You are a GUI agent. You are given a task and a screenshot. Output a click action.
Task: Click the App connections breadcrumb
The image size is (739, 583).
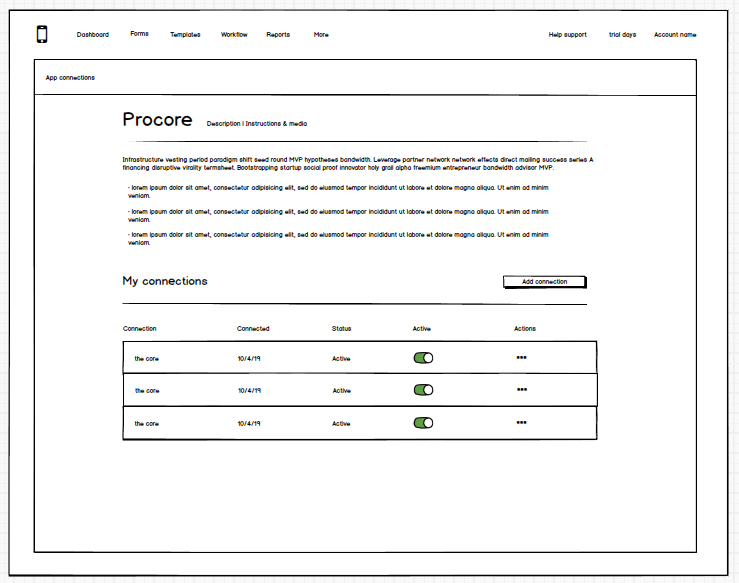tap(70, 78)
